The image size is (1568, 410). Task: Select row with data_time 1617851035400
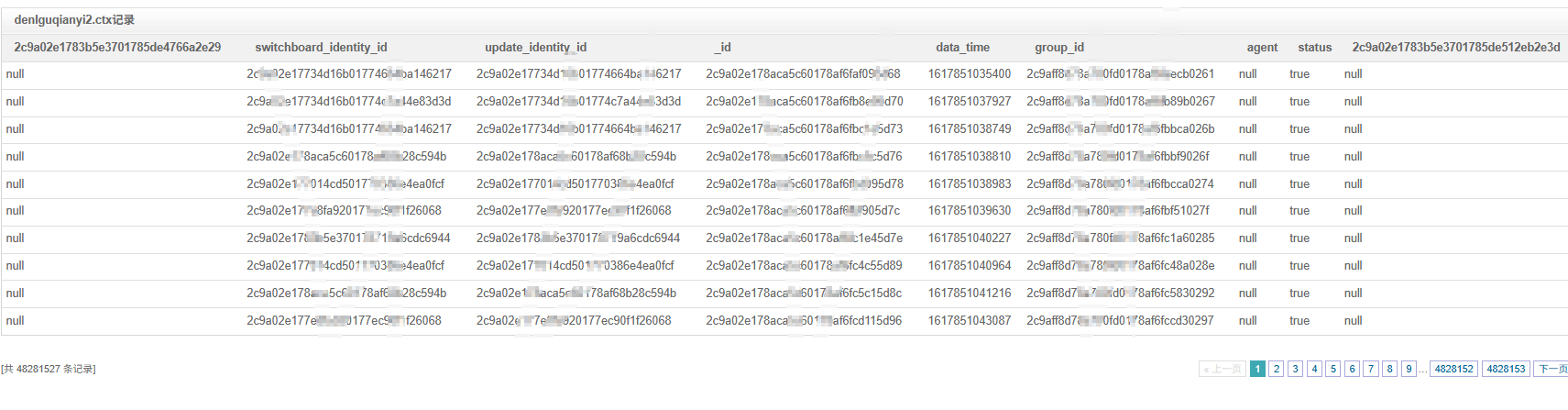point(969,74)
